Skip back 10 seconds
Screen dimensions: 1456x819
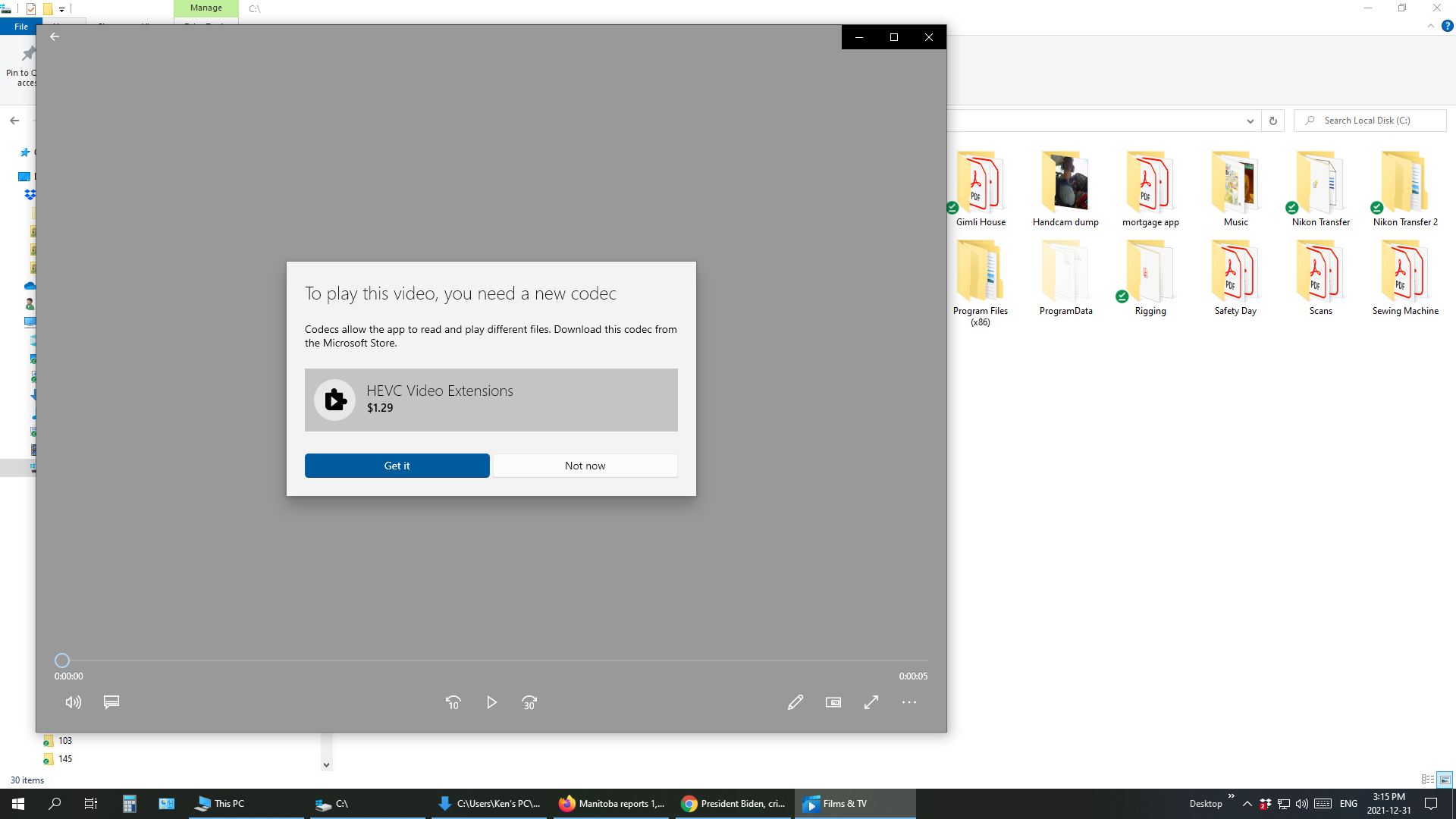453,702
